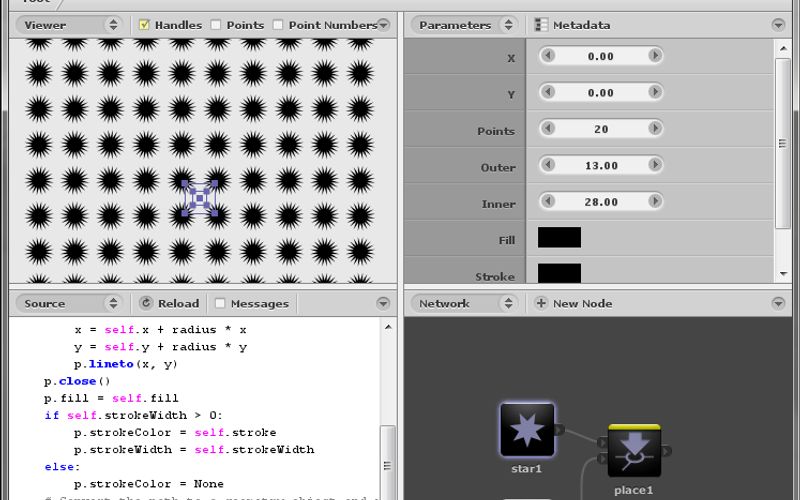Click the New Node plus icon

click(x=541, y=303)
